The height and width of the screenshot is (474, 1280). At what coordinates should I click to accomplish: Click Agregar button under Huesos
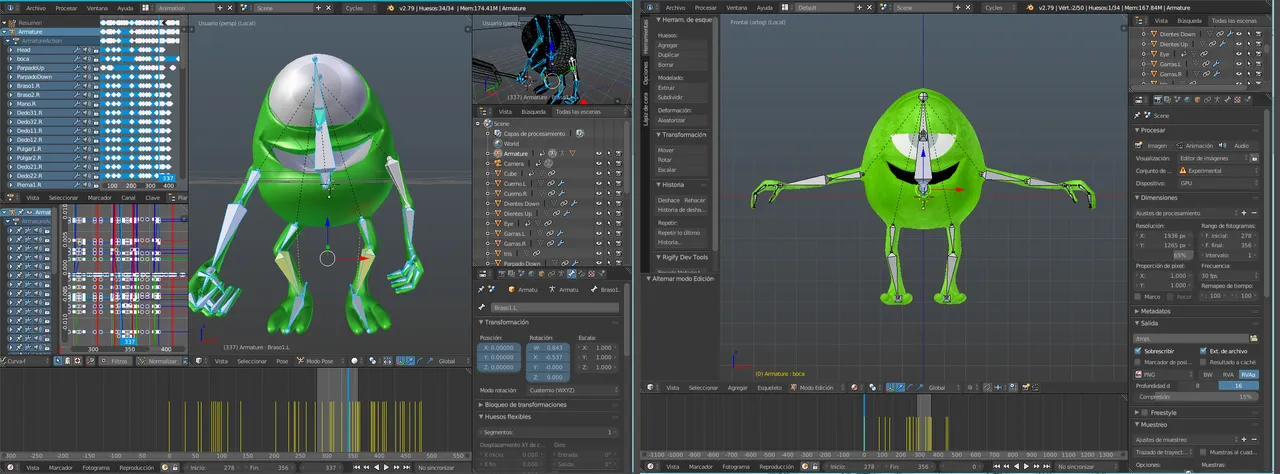[683, 46]
